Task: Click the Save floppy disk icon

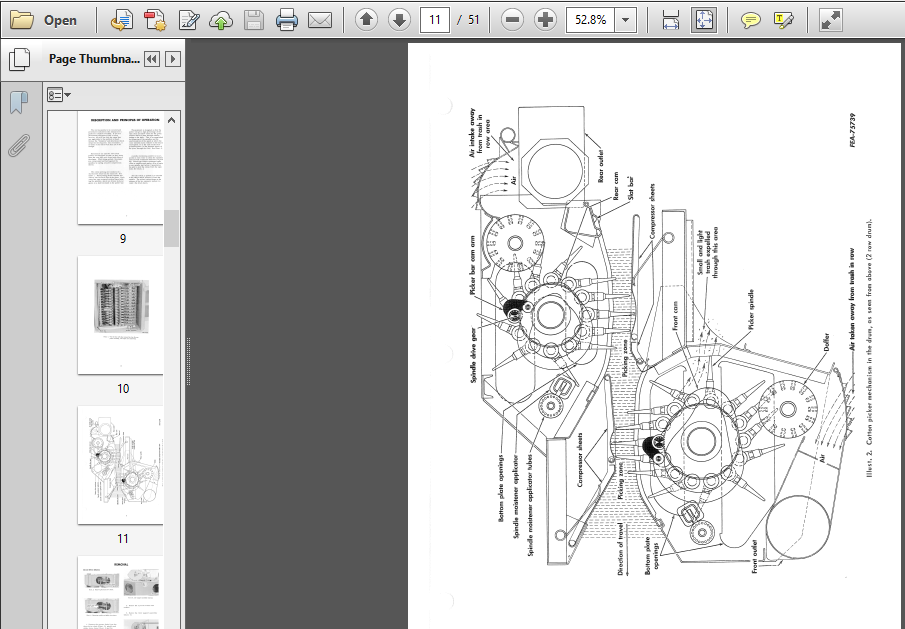Action: click(254, 20)
